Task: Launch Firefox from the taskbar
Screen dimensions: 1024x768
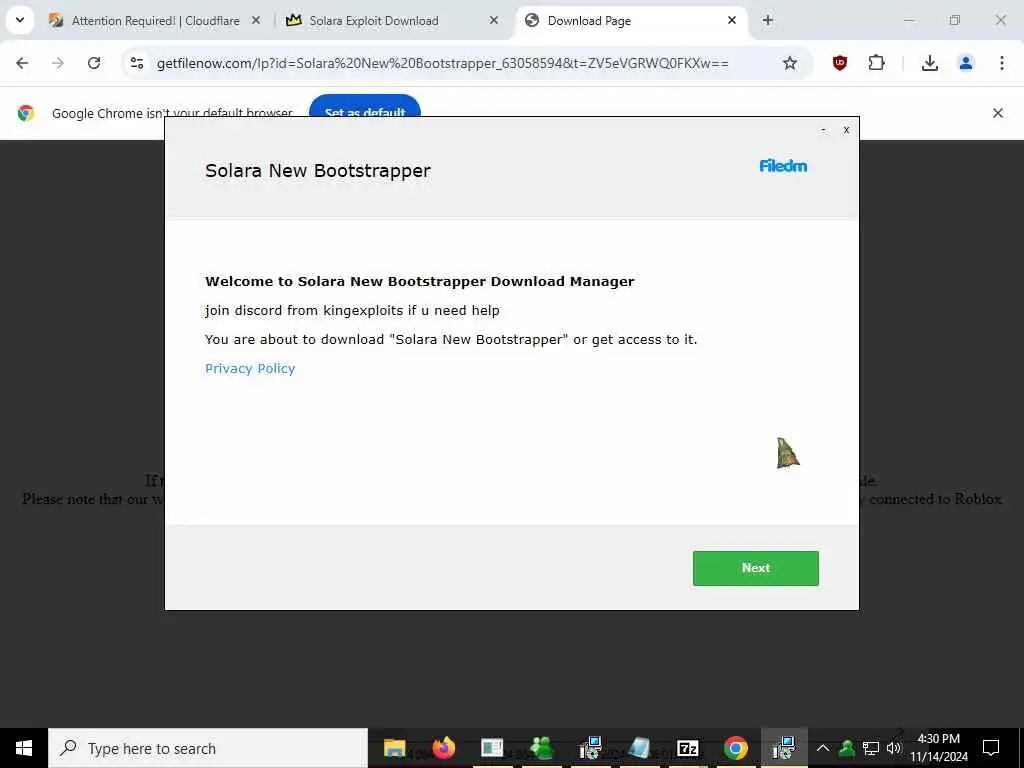Action: pyautogui.click(x=443, y=748)
